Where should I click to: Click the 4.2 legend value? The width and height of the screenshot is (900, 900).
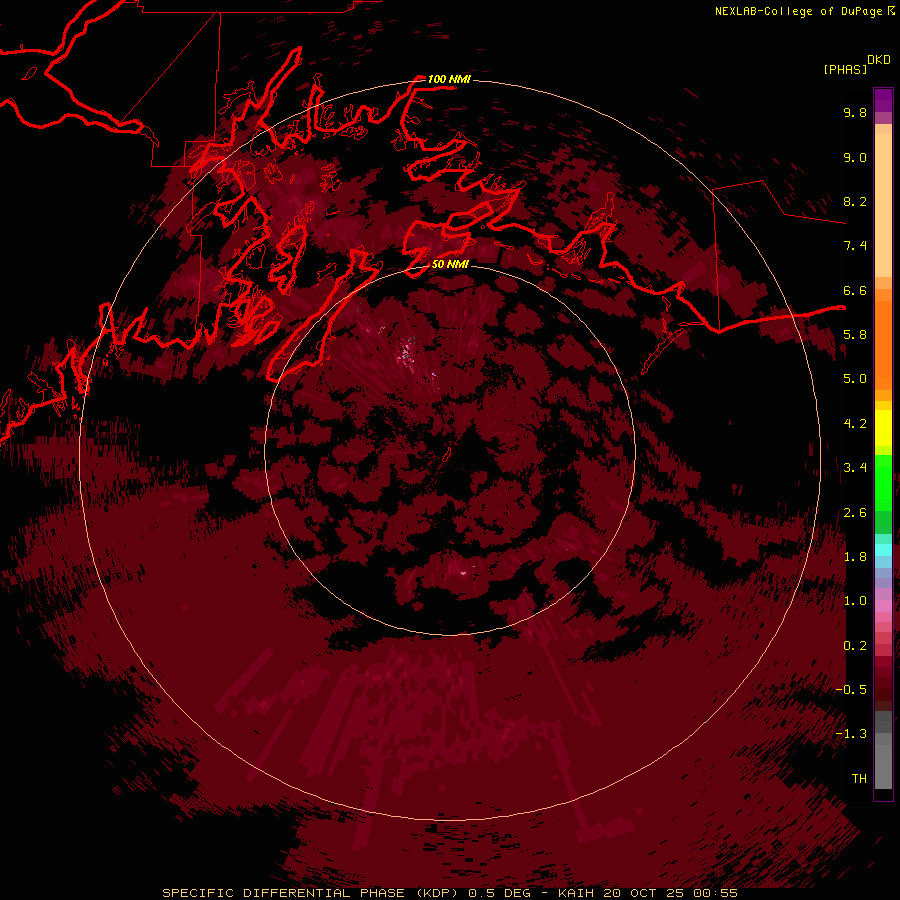tap(855, 424)
